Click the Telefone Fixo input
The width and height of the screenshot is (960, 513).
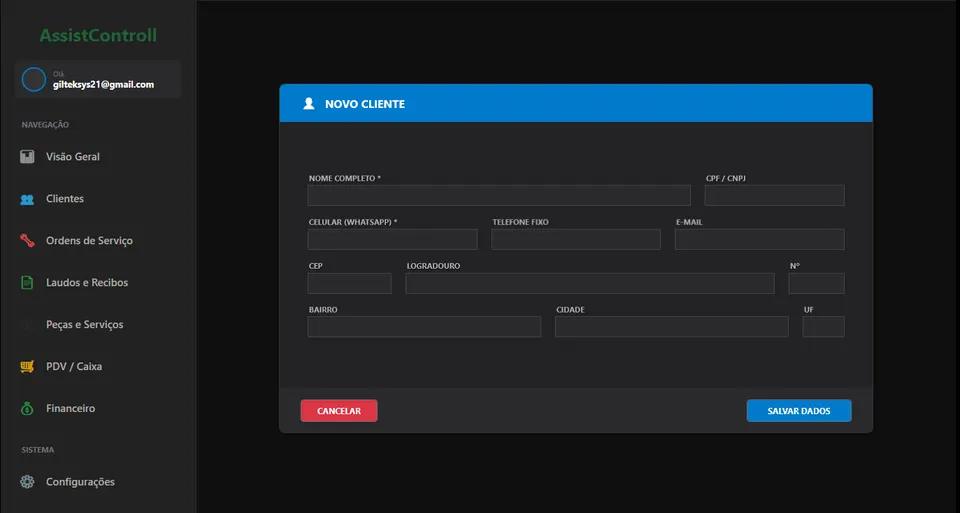coord(576,239)
